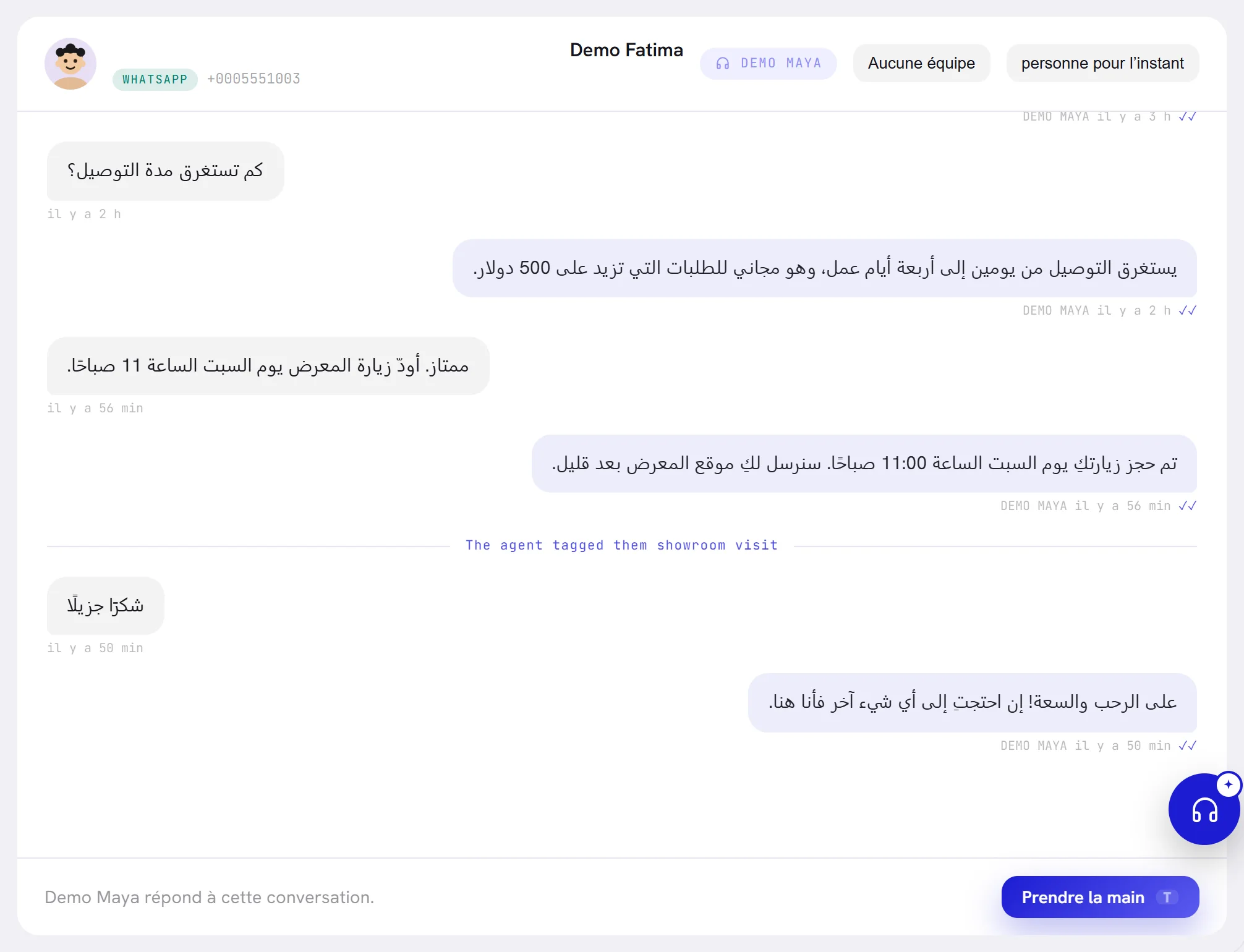Screen dimensions: 1244x952
Task: Click the 'il y a 50 min' timestamp under thank-you message
Action: pyautogui.click(x=95, y=648)
